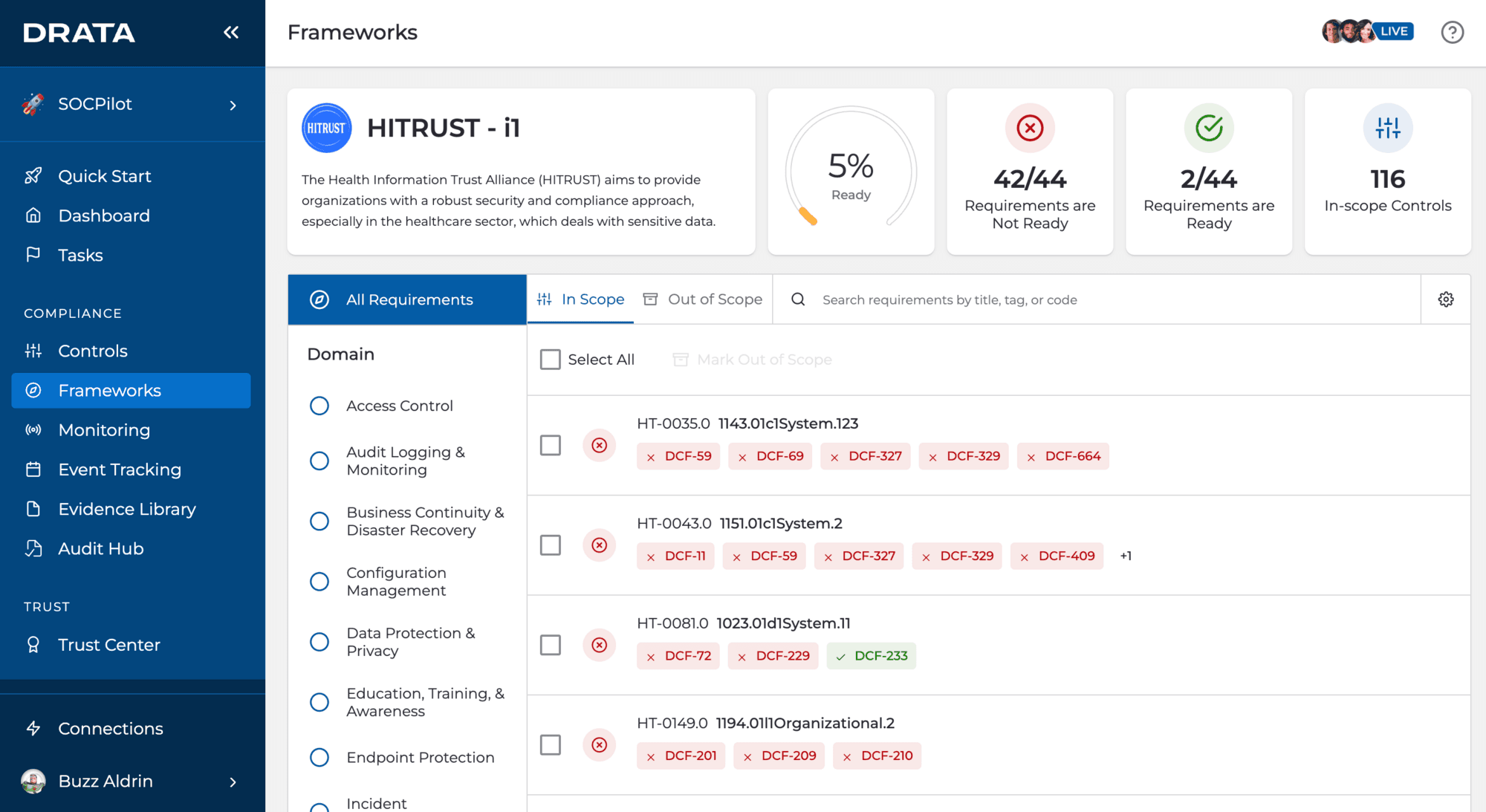Click the DCF-69 control tag

(x=770, y=456)
